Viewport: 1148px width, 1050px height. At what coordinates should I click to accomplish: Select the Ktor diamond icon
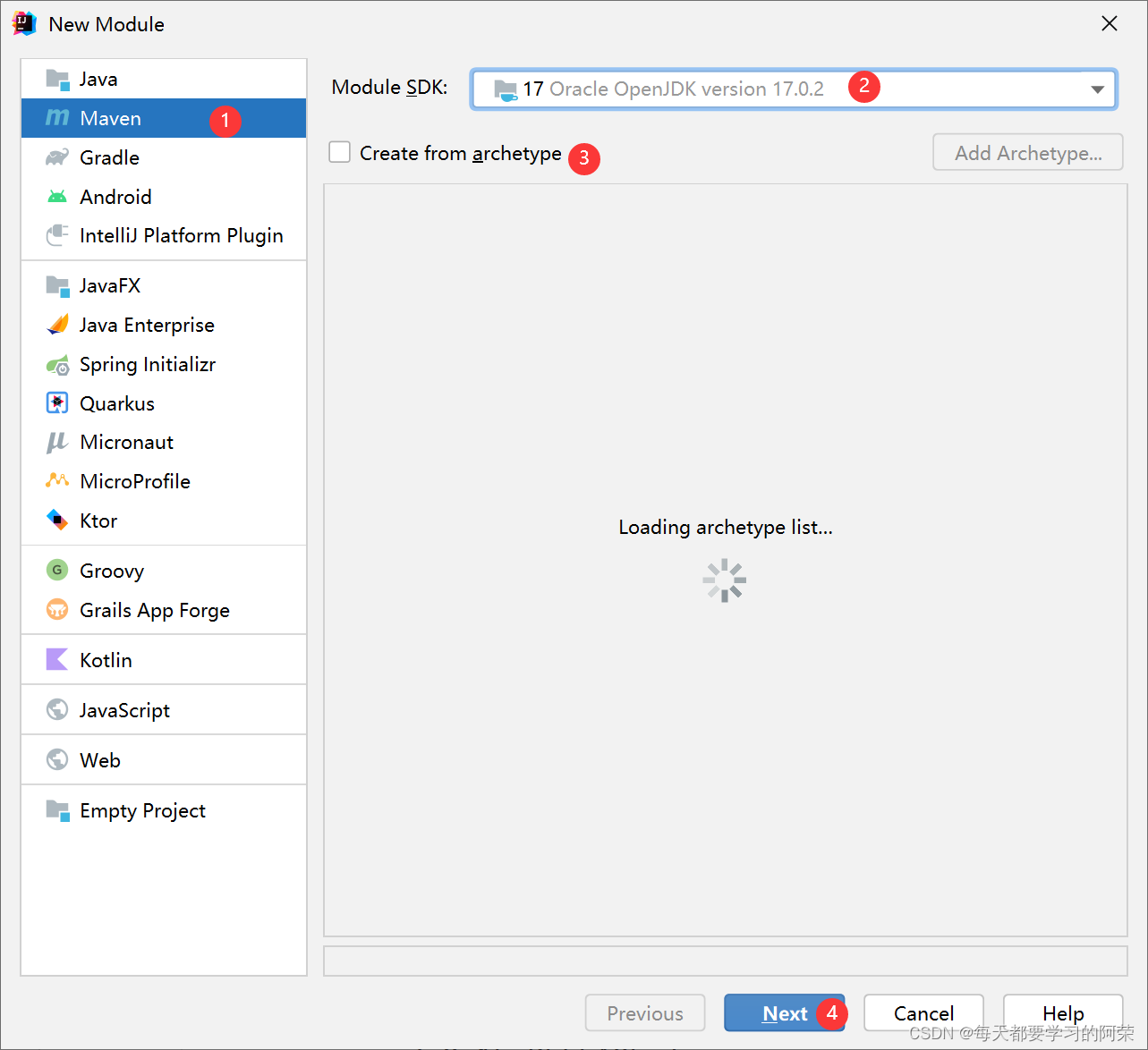(x=57, y=521)
